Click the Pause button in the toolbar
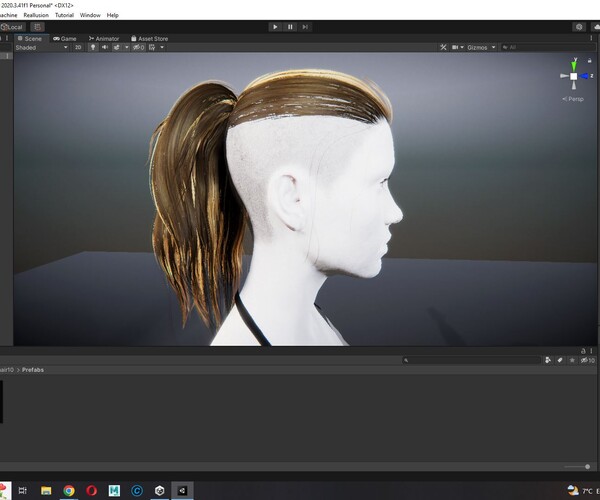The height and width of the screenshot is (500, 600). [290, 27]
